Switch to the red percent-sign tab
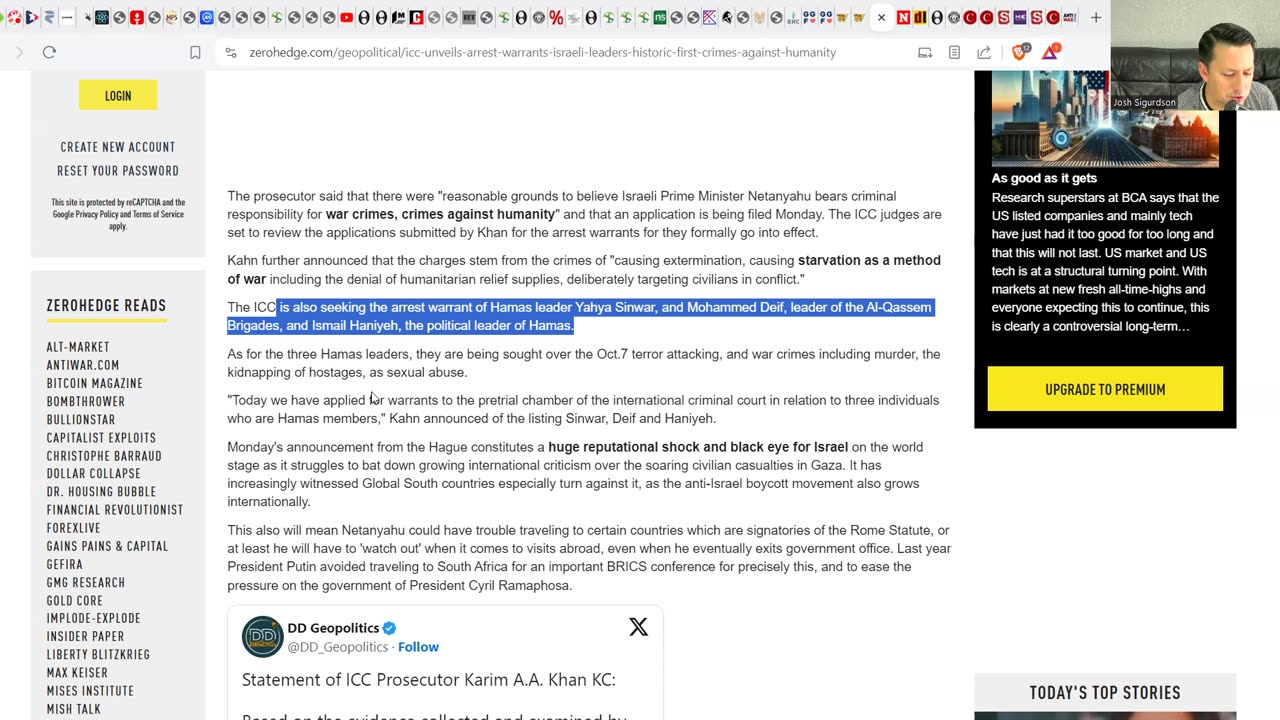This screenshot has width=1280, height=720. point(556,17)
